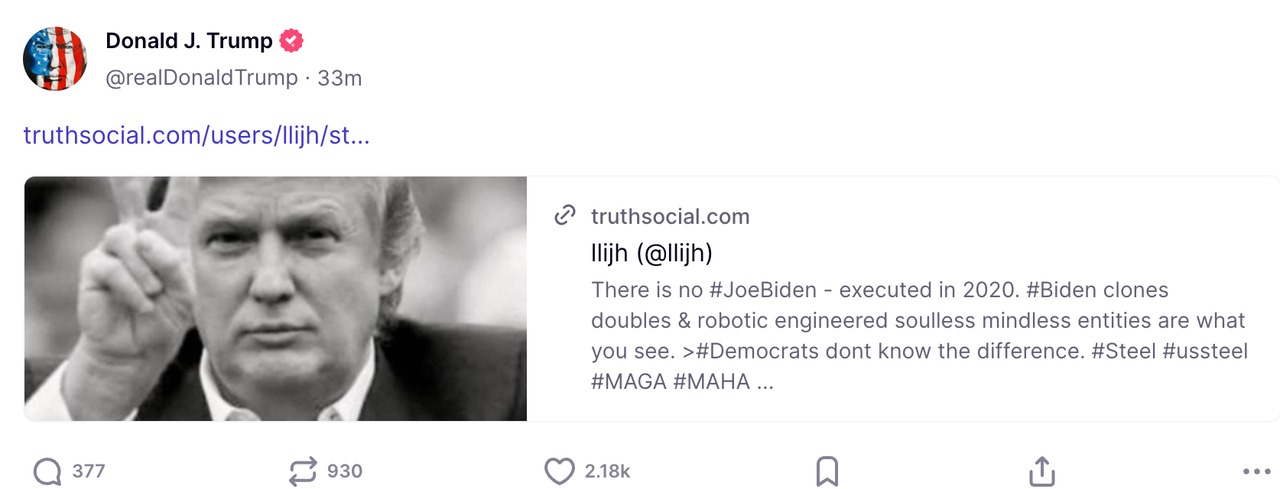Click the pink verified badge

pos(291,41)
